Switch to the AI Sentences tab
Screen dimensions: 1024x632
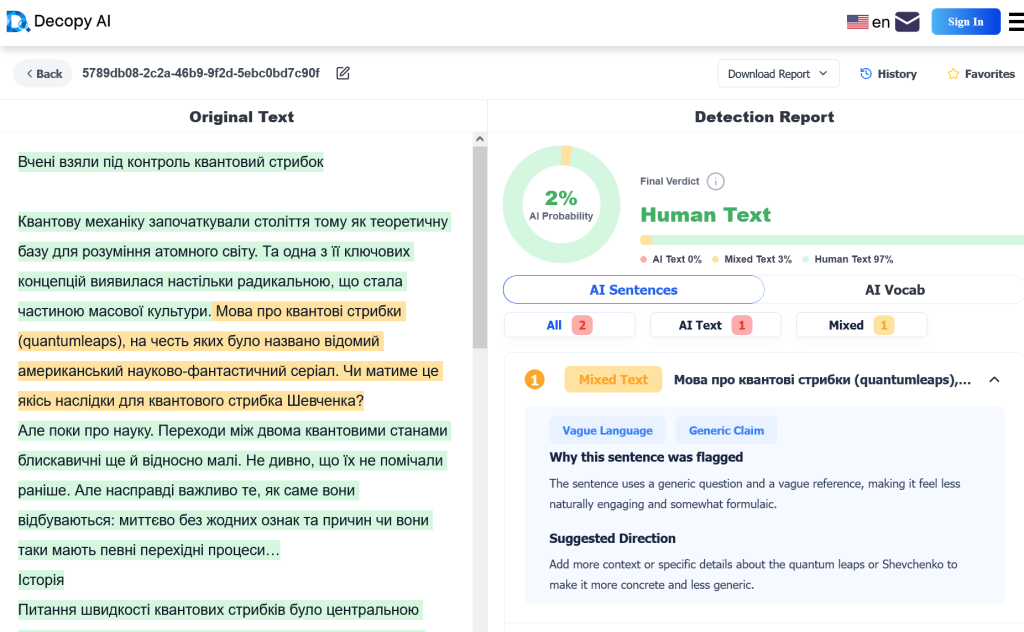click(x=633, y=290)
